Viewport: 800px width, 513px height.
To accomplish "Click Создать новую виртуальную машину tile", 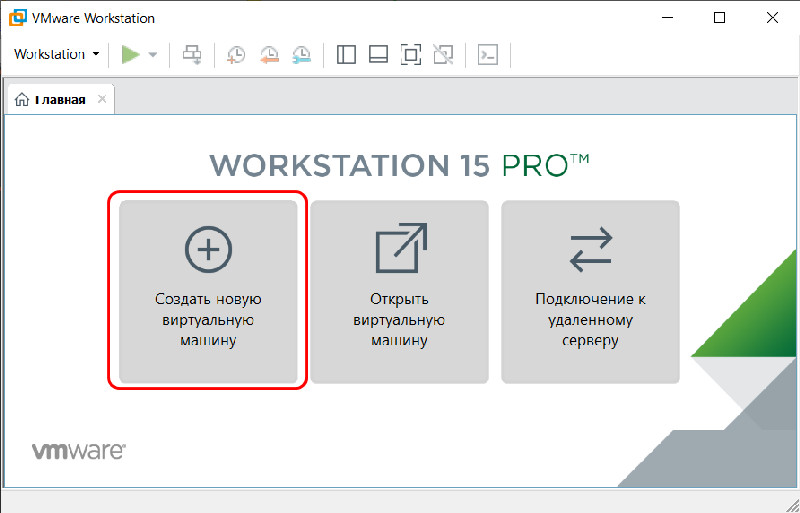I will point(208,291).
